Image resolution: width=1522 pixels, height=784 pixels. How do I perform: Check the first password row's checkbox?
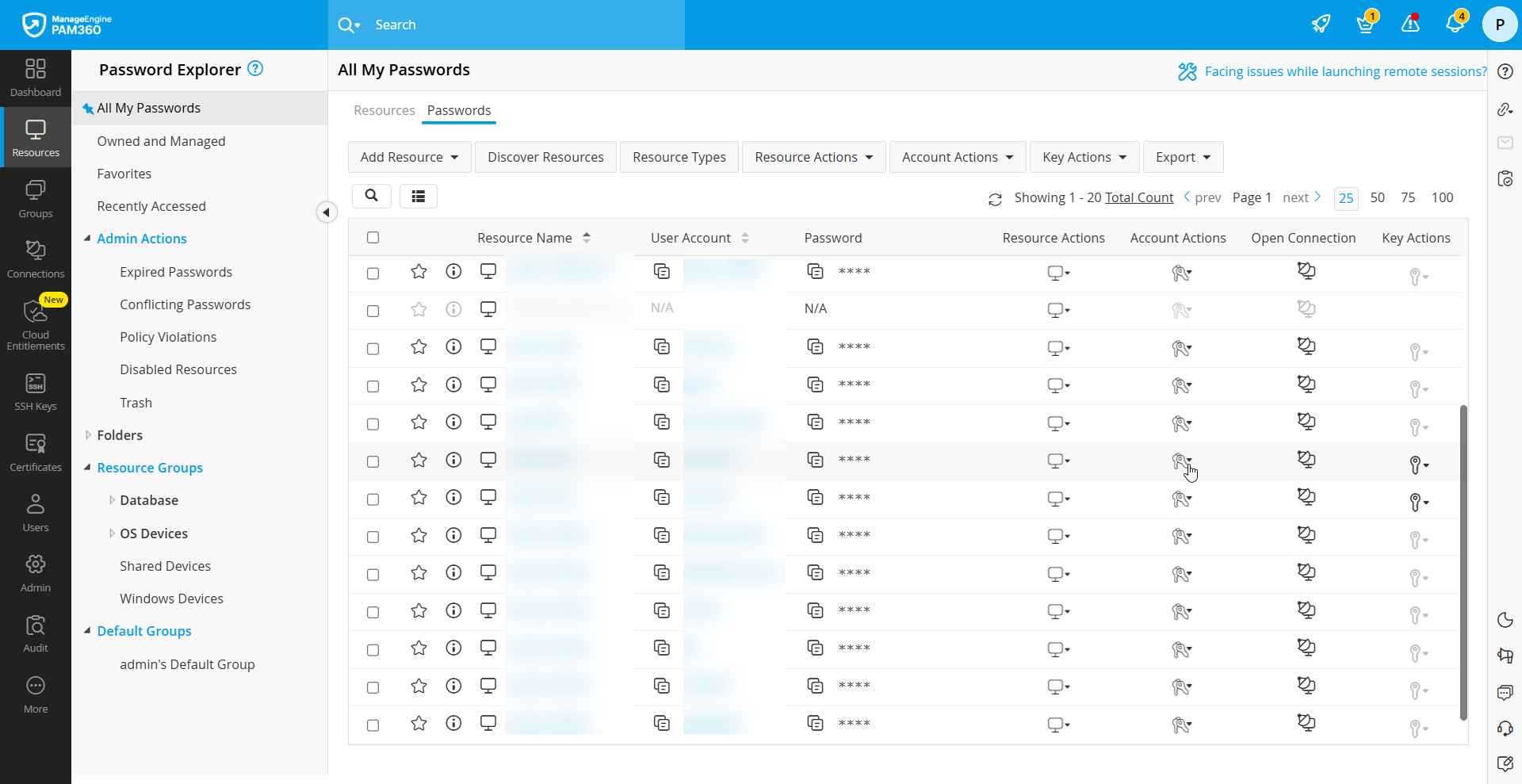[373, 273]
